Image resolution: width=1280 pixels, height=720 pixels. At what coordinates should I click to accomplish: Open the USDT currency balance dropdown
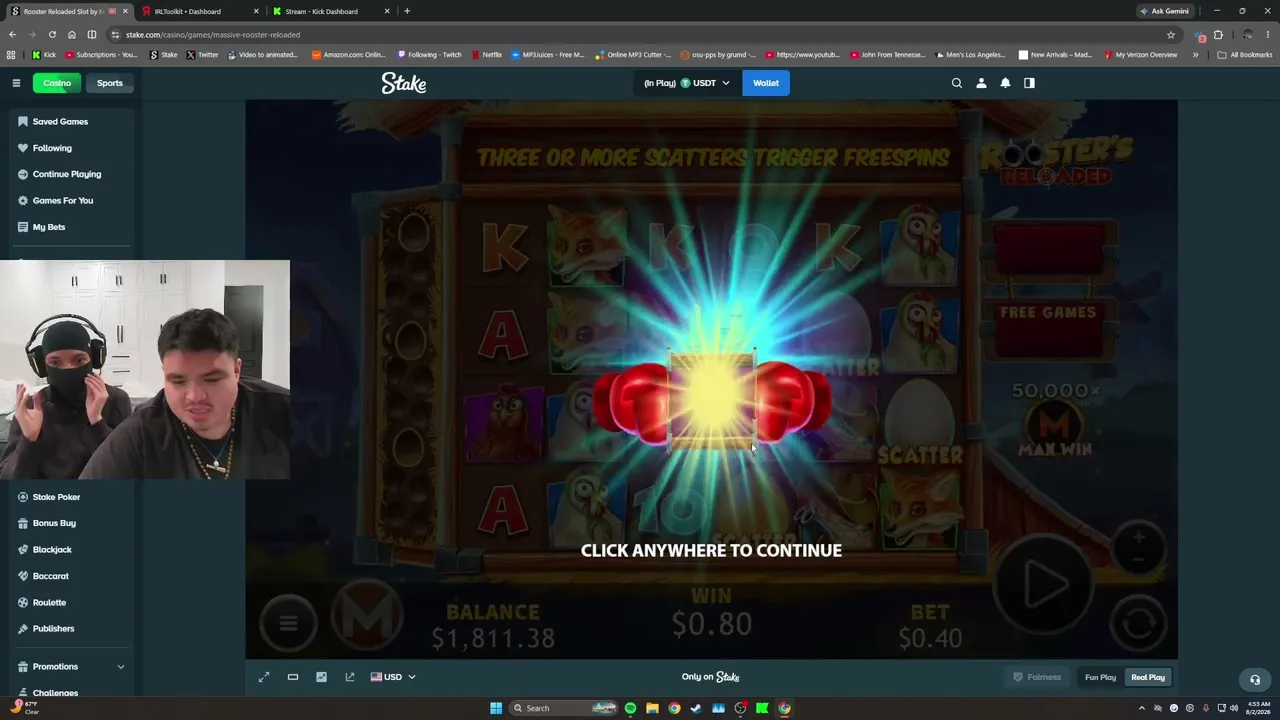[x=687, y=83]
